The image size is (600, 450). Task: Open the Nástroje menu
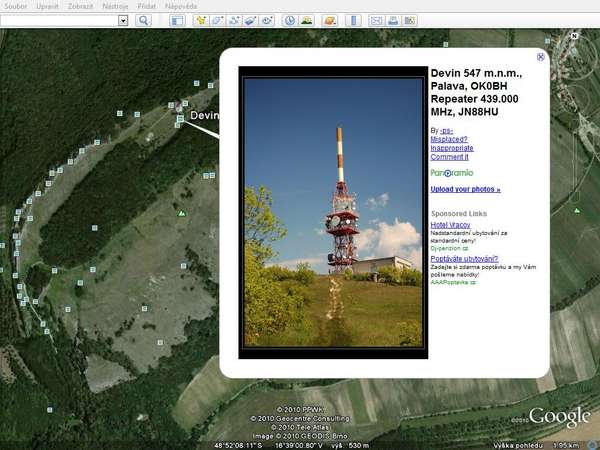[x=115, y=6]
